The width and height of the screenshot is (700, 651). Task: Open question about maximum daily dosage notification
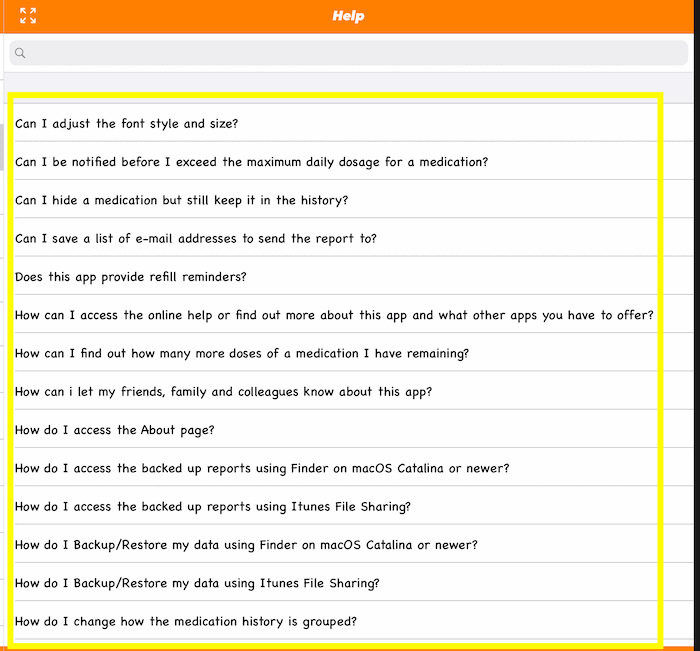coord(251,162)
